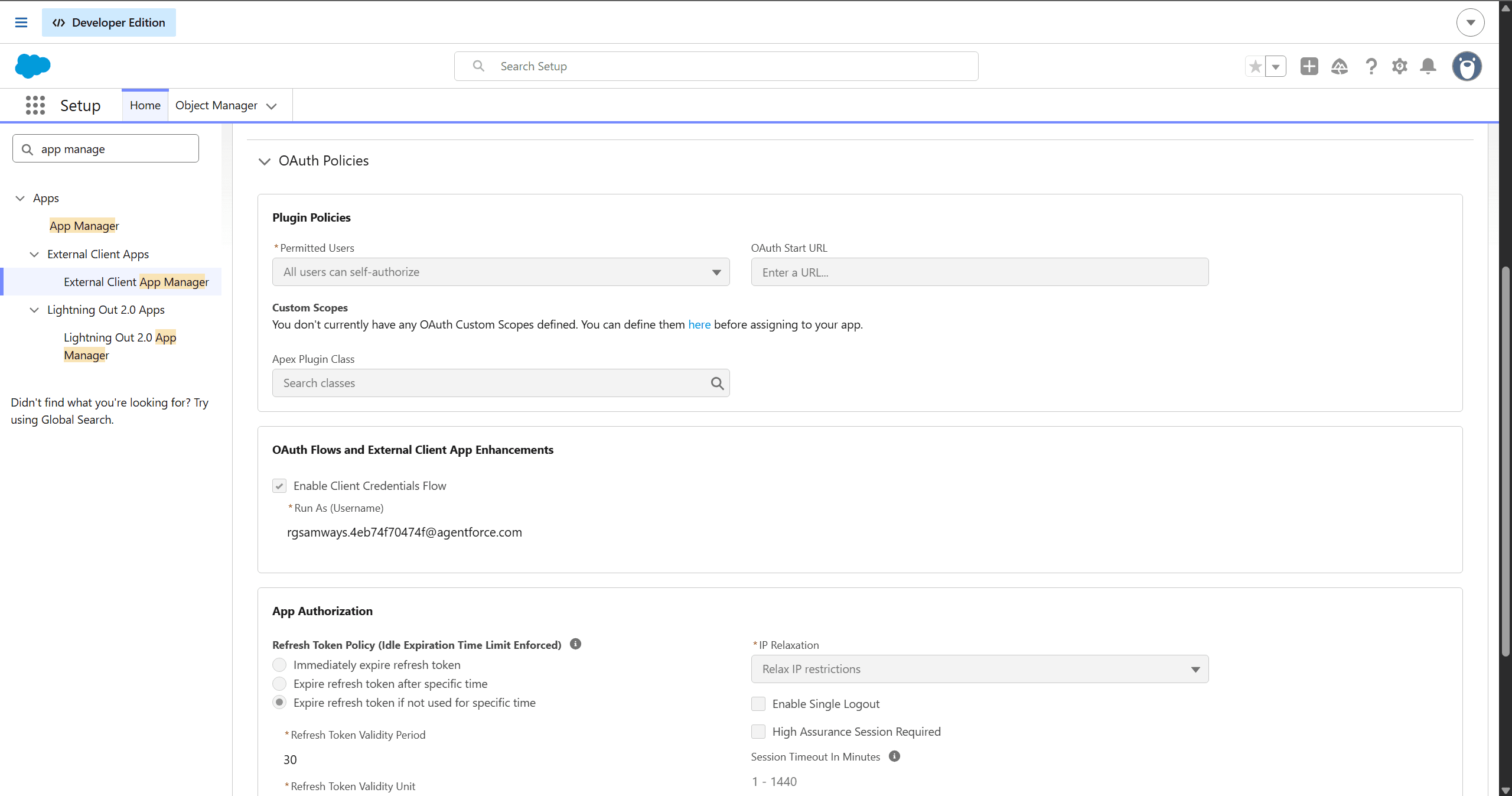The image size is (1512, 796).
Task: Open the App Launcher dots grid
Action: [35, 105]
